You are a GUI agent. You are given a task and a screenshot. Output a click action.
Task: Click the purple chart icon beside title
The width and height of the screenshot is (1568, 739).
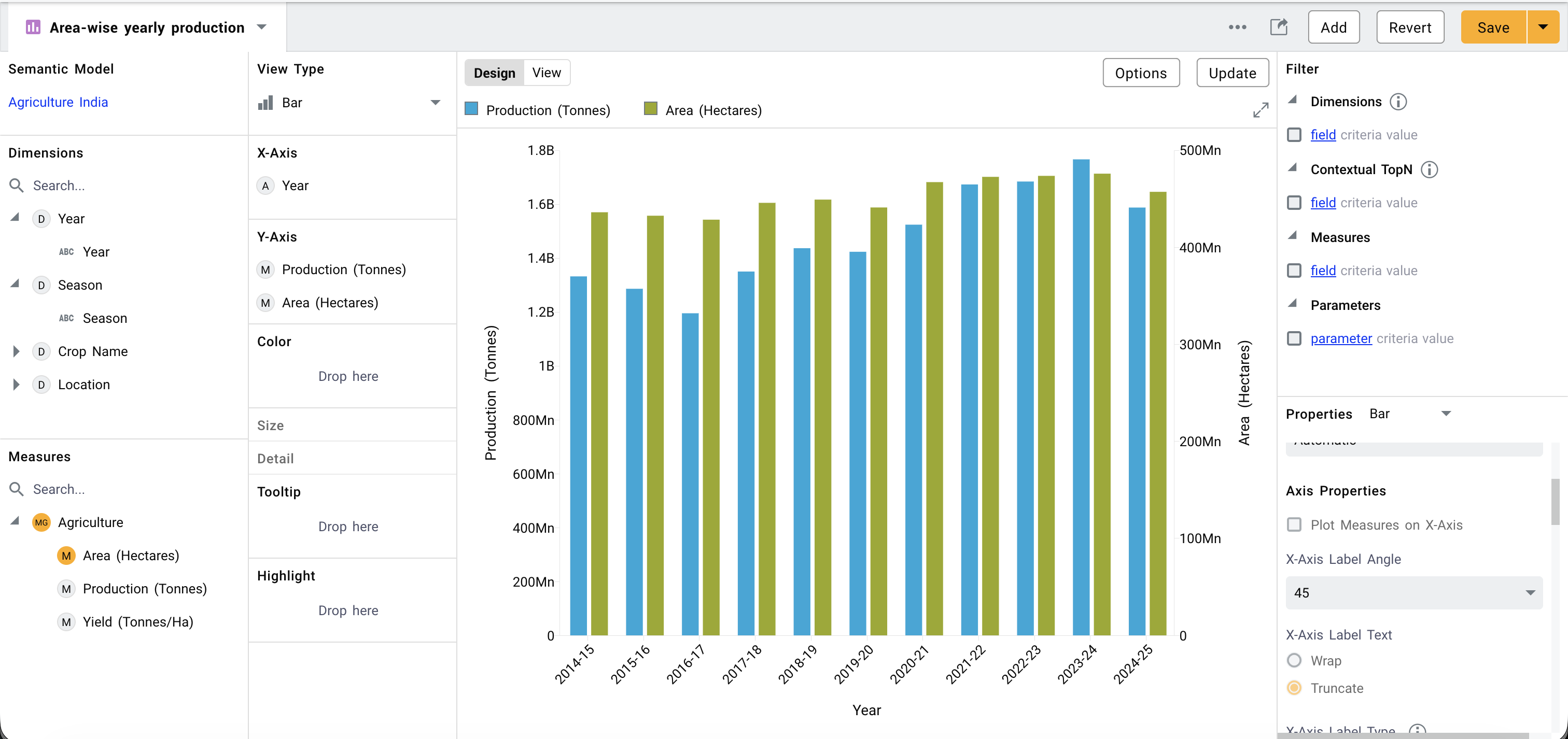click(x=33, y=27)
